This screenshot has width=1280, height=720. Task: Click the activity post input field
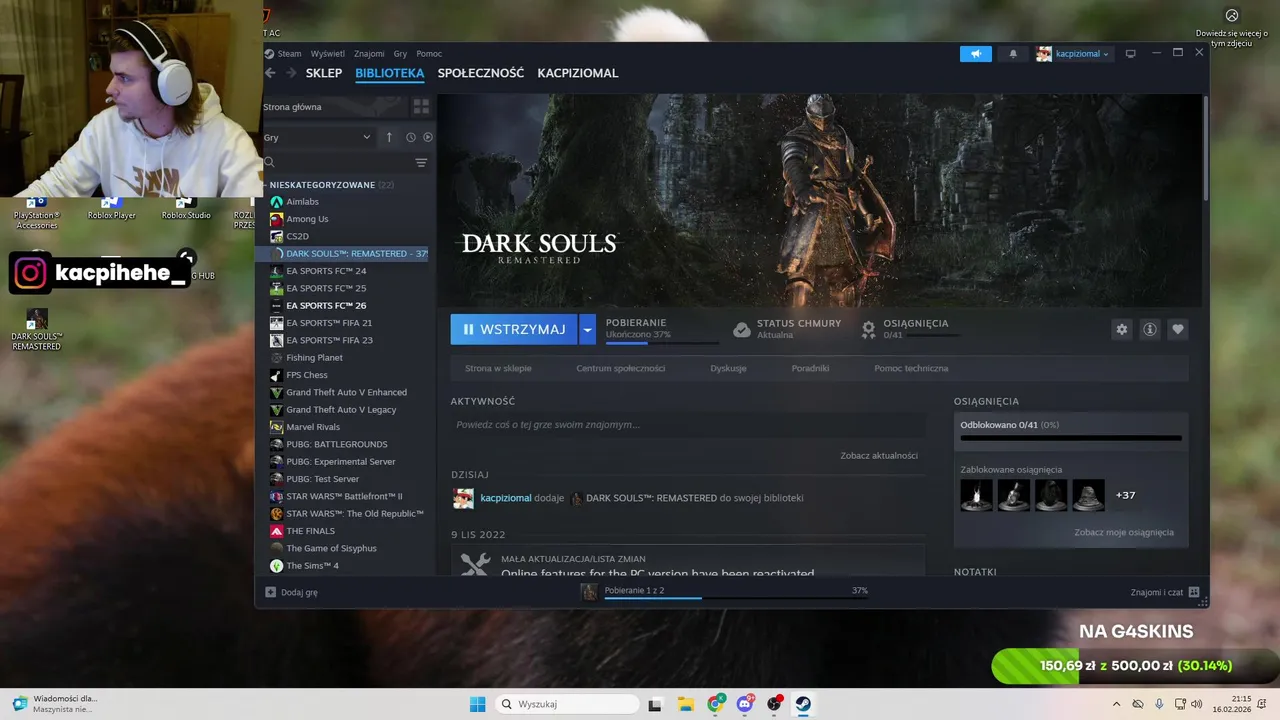point(686,425)
